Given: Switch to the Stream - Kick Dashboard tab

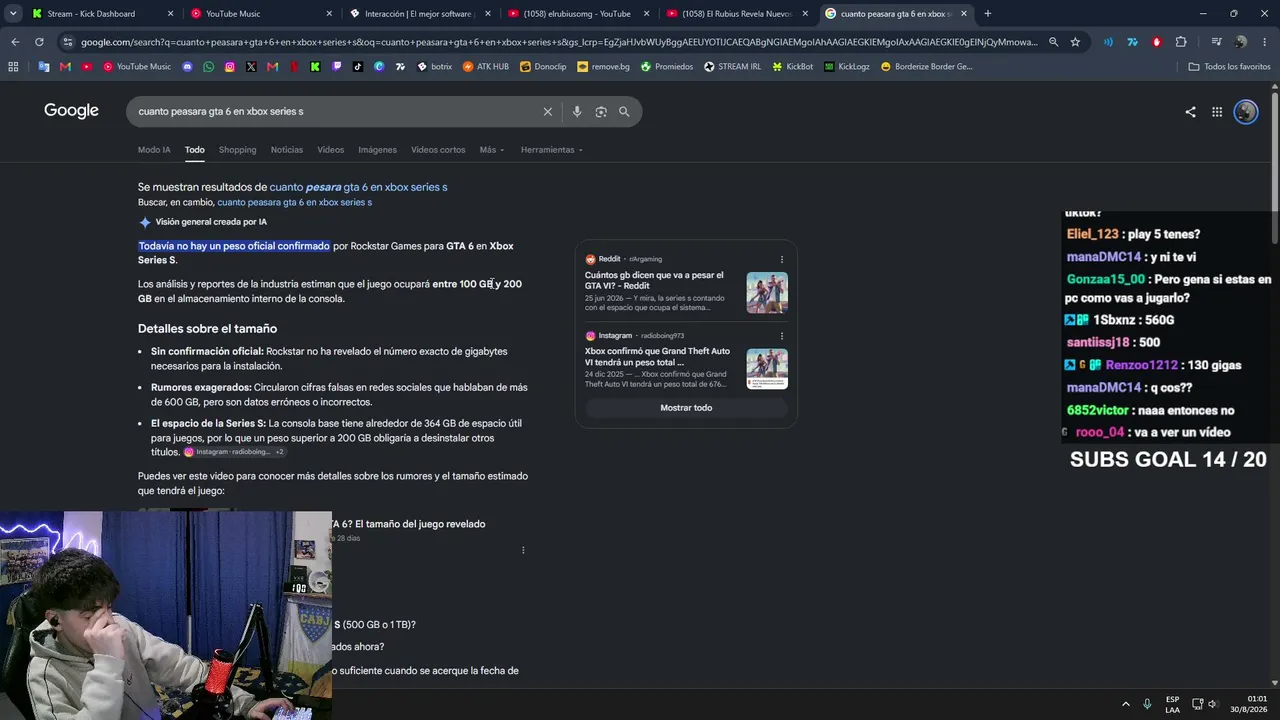Looking at the screenshot, I should click(103, 14).
